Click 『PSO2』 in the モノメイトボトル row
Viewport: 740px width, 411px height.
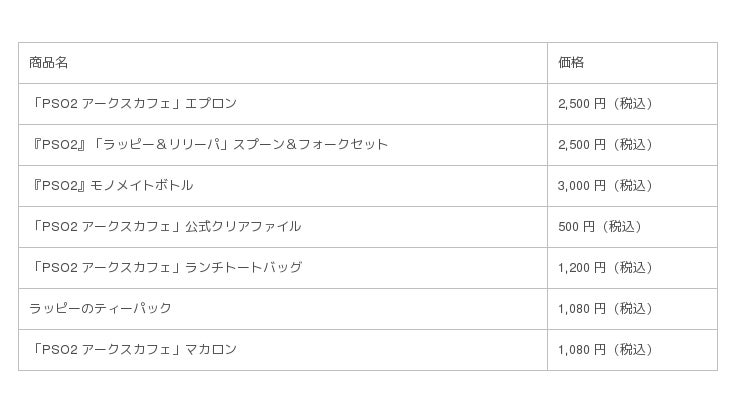pyautogui.click(x=60, y=186)
